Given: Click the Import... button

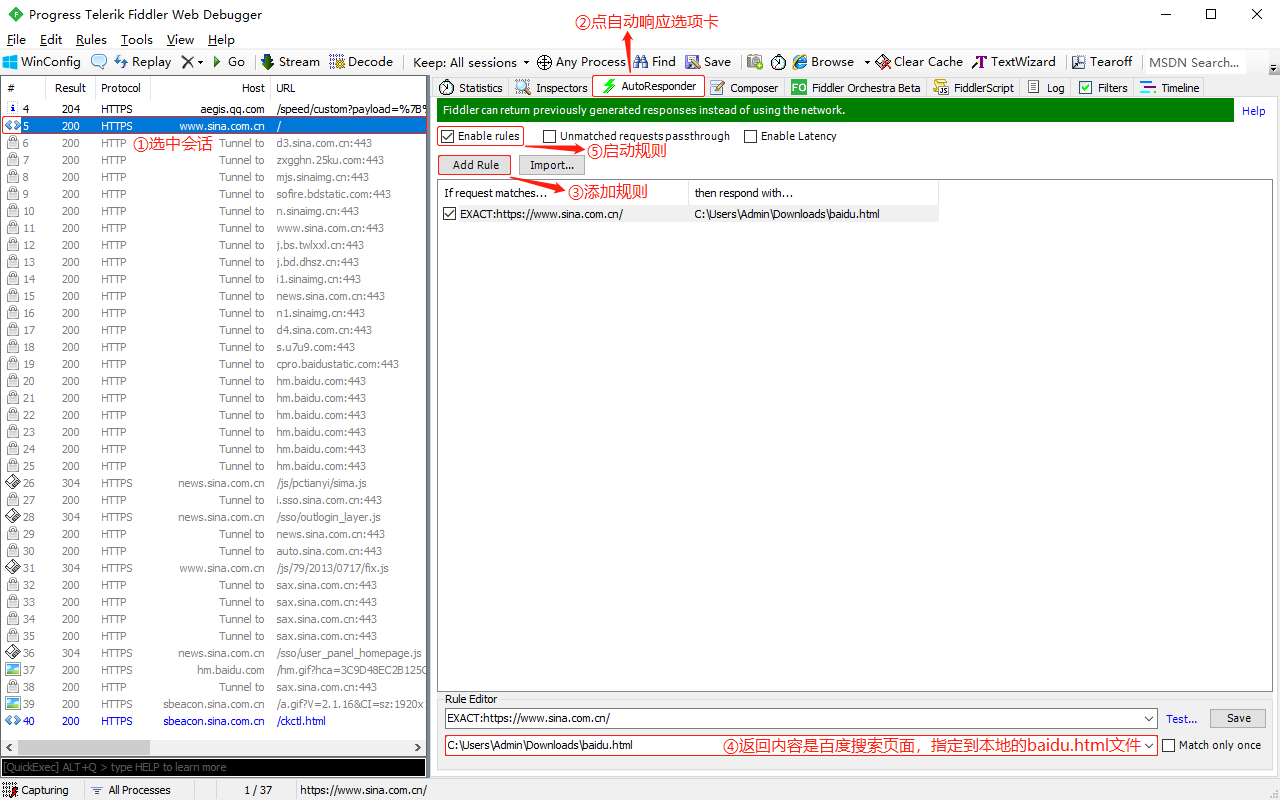Looking at the screenshot, I should (552, 165).
